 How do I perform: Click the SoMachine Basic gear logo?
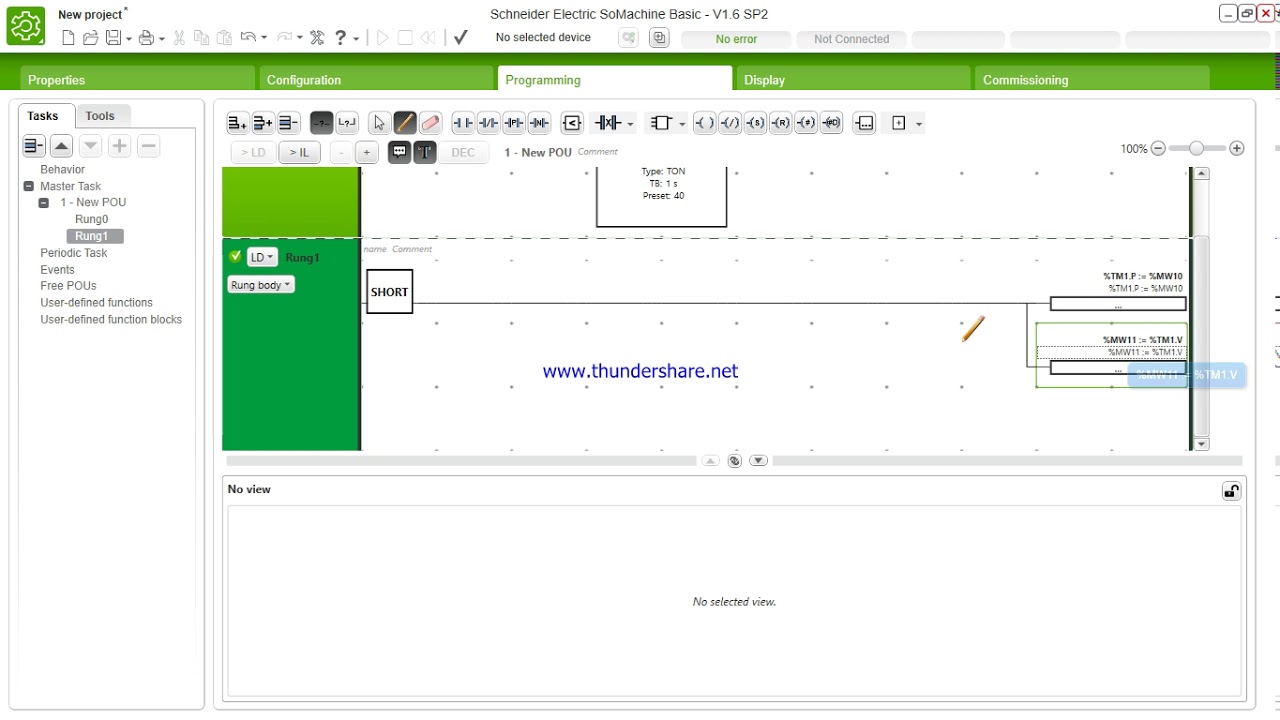pos(26,26)
